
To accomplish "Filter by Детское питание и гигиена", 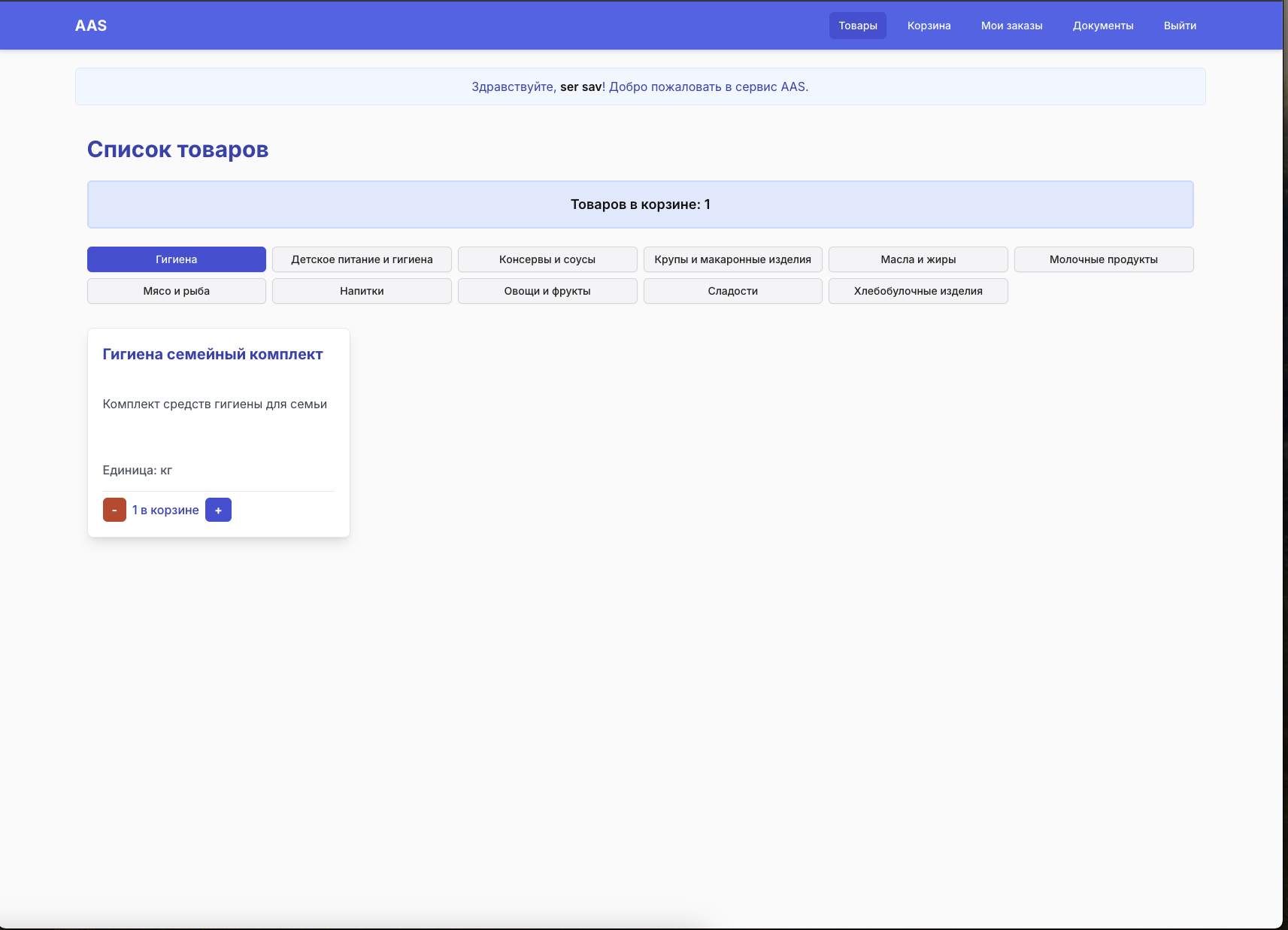I will point(362,259).
